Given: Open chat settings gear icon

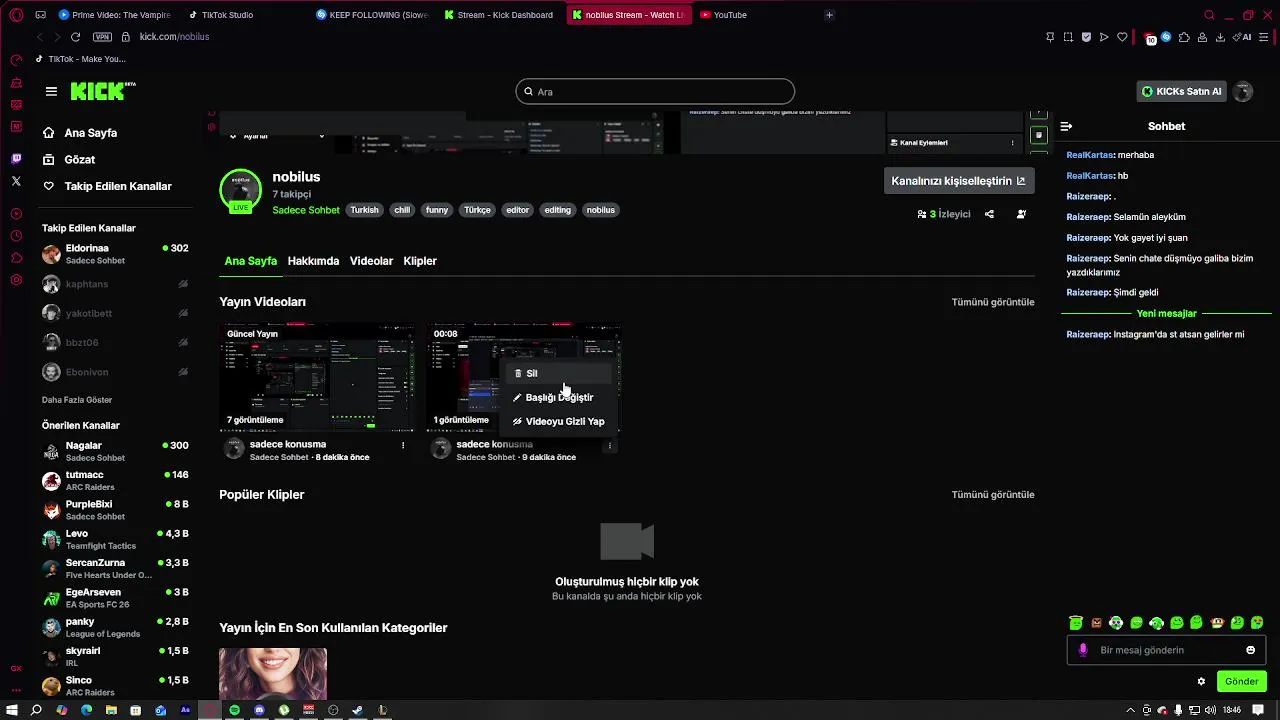Looking at the screenshot, I should coord(1201,681).
